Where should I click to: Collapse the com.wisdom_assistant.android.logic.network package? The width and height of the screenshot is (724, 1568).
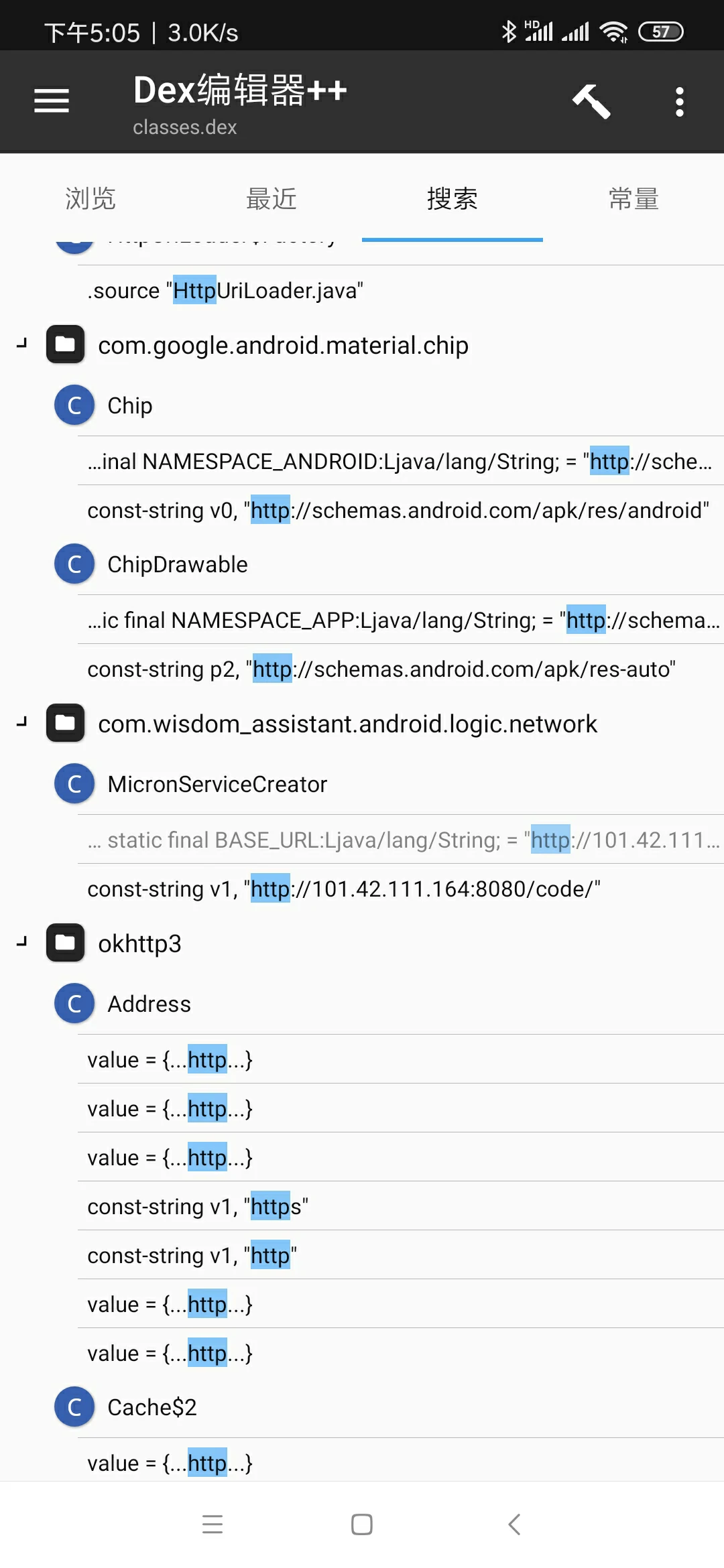pyautogui.click(x=22, y=723)
